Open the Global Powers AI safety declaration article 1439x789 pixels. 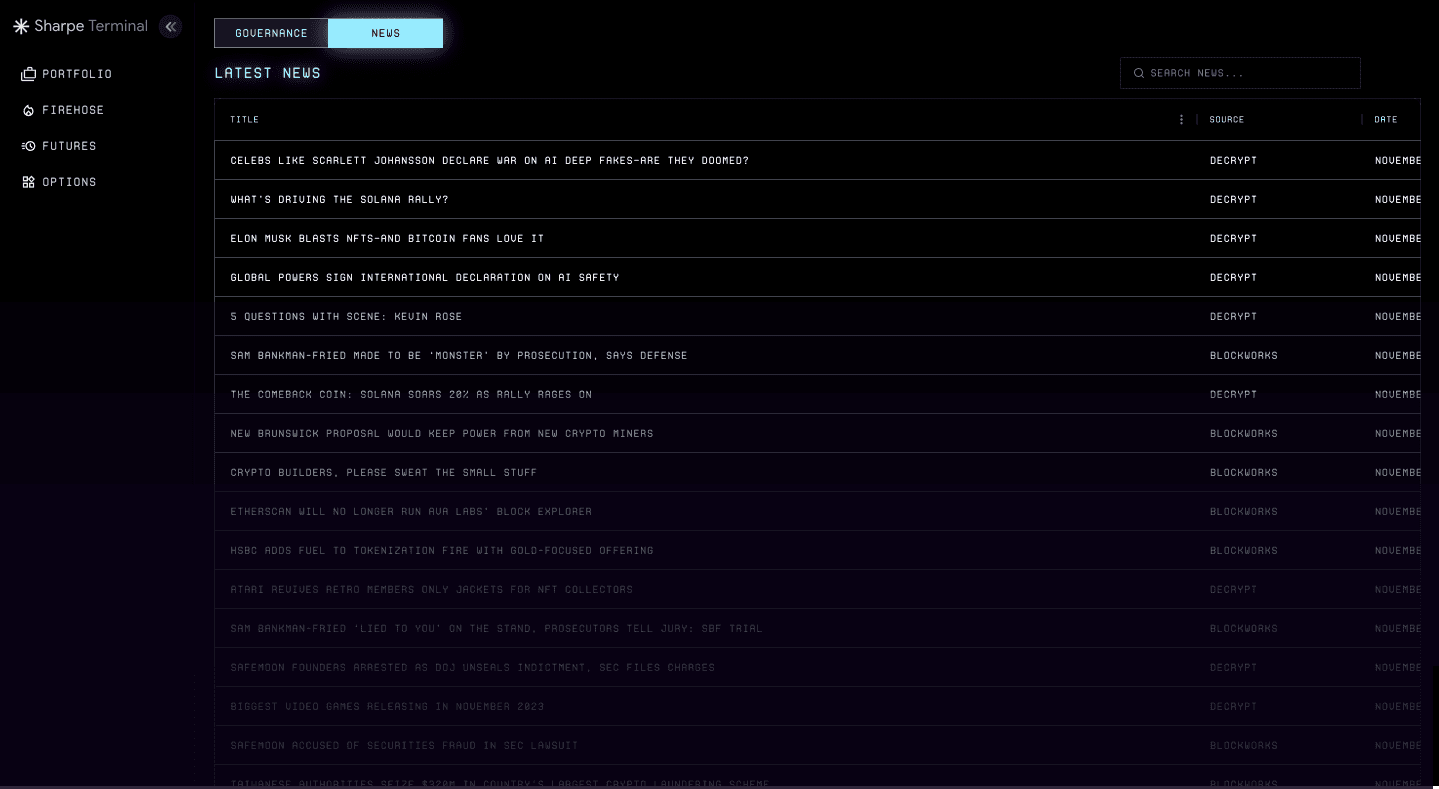click(x=424, y=277)
